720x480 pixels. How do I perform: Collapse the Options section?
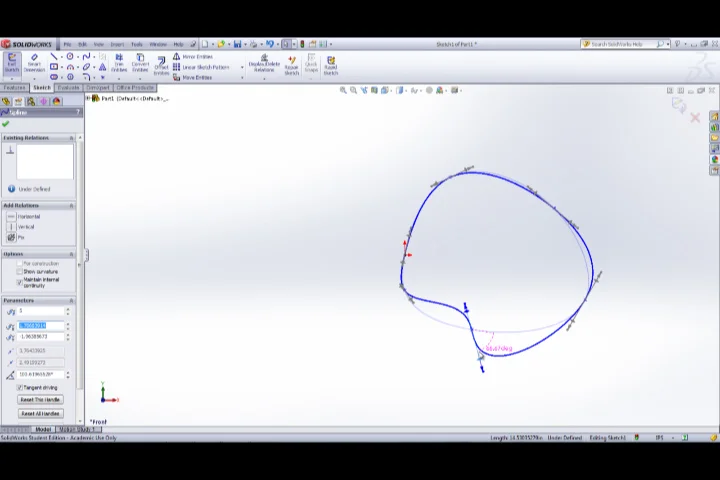[71, 254]
